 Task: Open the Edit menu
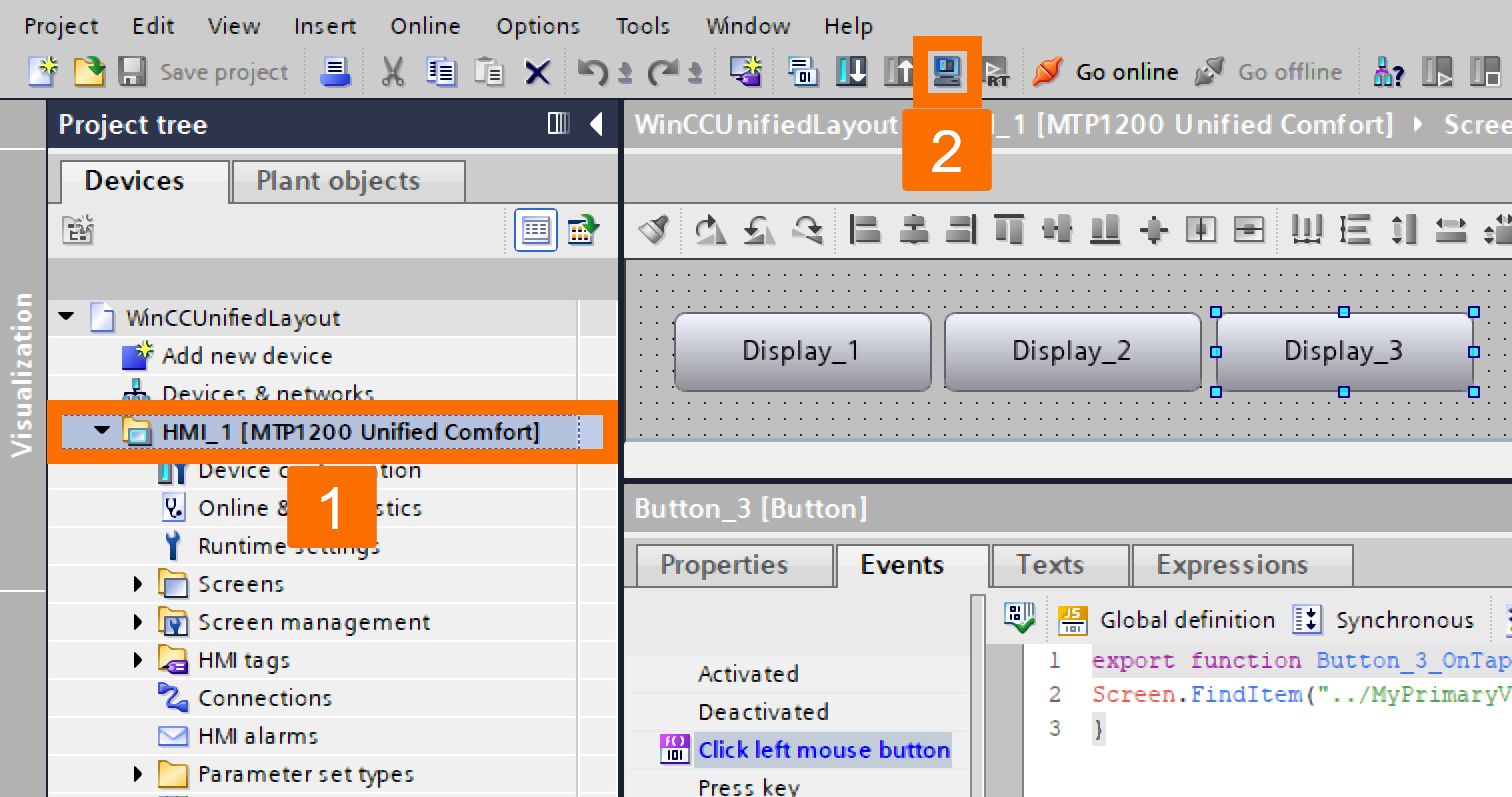[153, 26]
